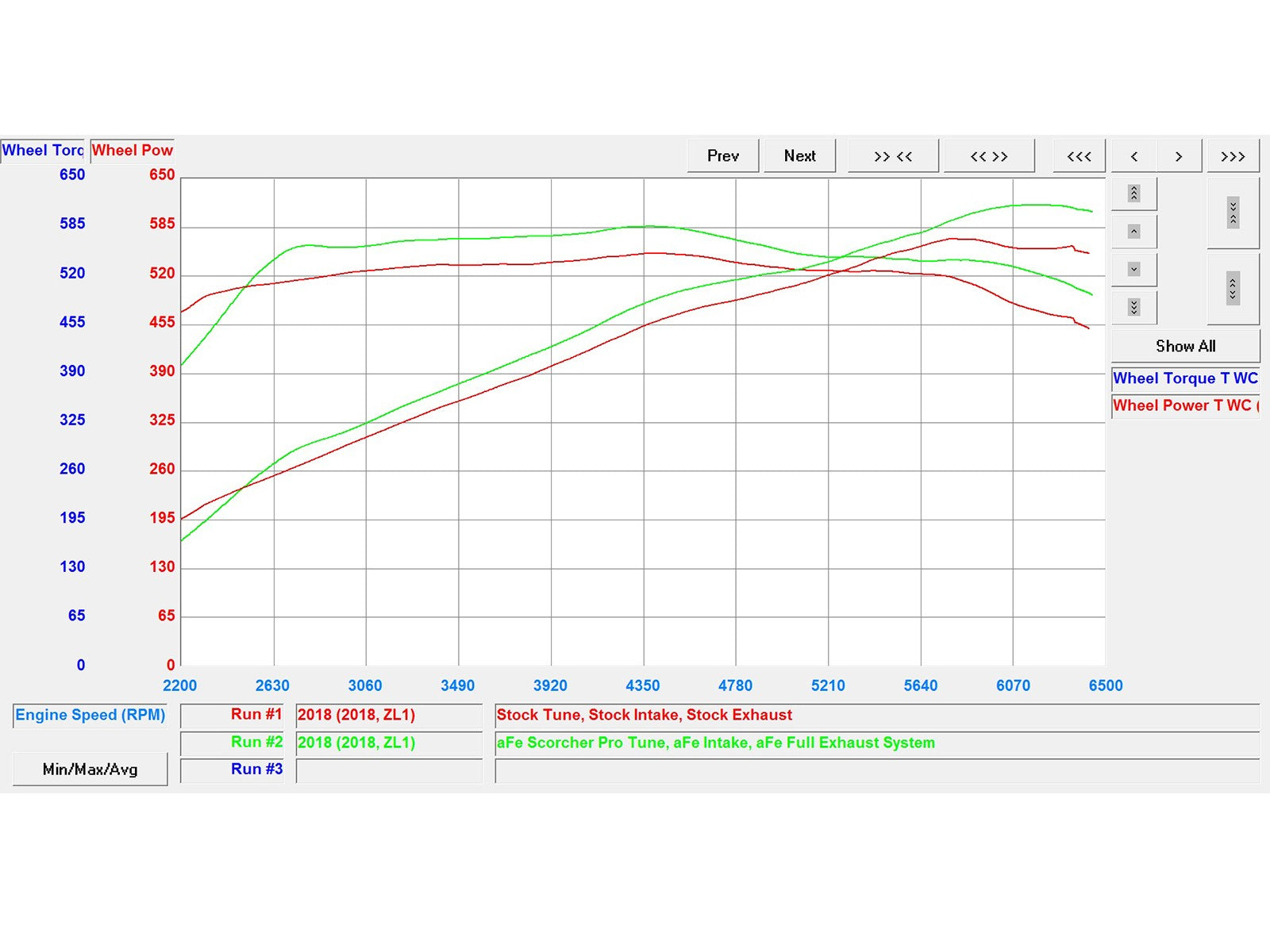Image resolution: width=1270 pixels, height=952 pixels.
Task: Click the single down chevron button
Action: (1134, 270)
